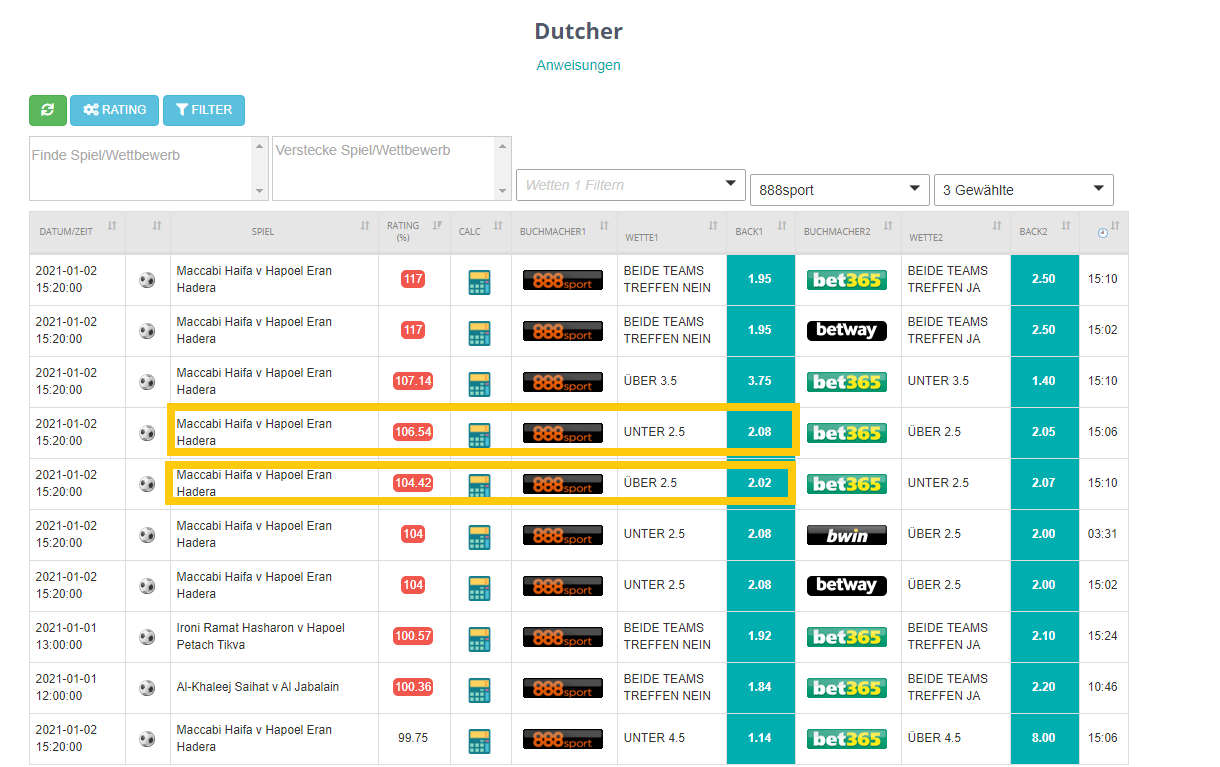Open the Rating settings button
This screenshot has height=767, width=1220.
pyautogui.click(x=114, y=110)
